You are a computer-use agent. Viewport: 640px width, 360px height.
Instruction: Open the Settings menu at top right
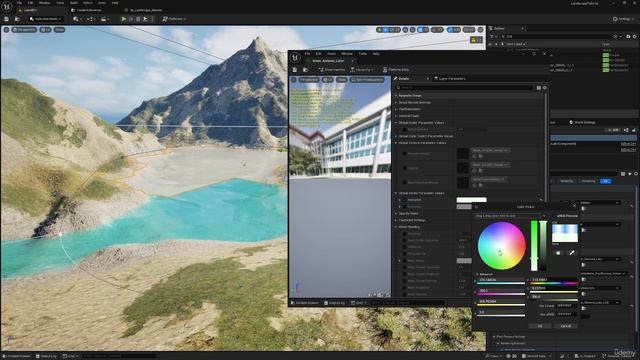pyautogui.click(x=623, y=19)
